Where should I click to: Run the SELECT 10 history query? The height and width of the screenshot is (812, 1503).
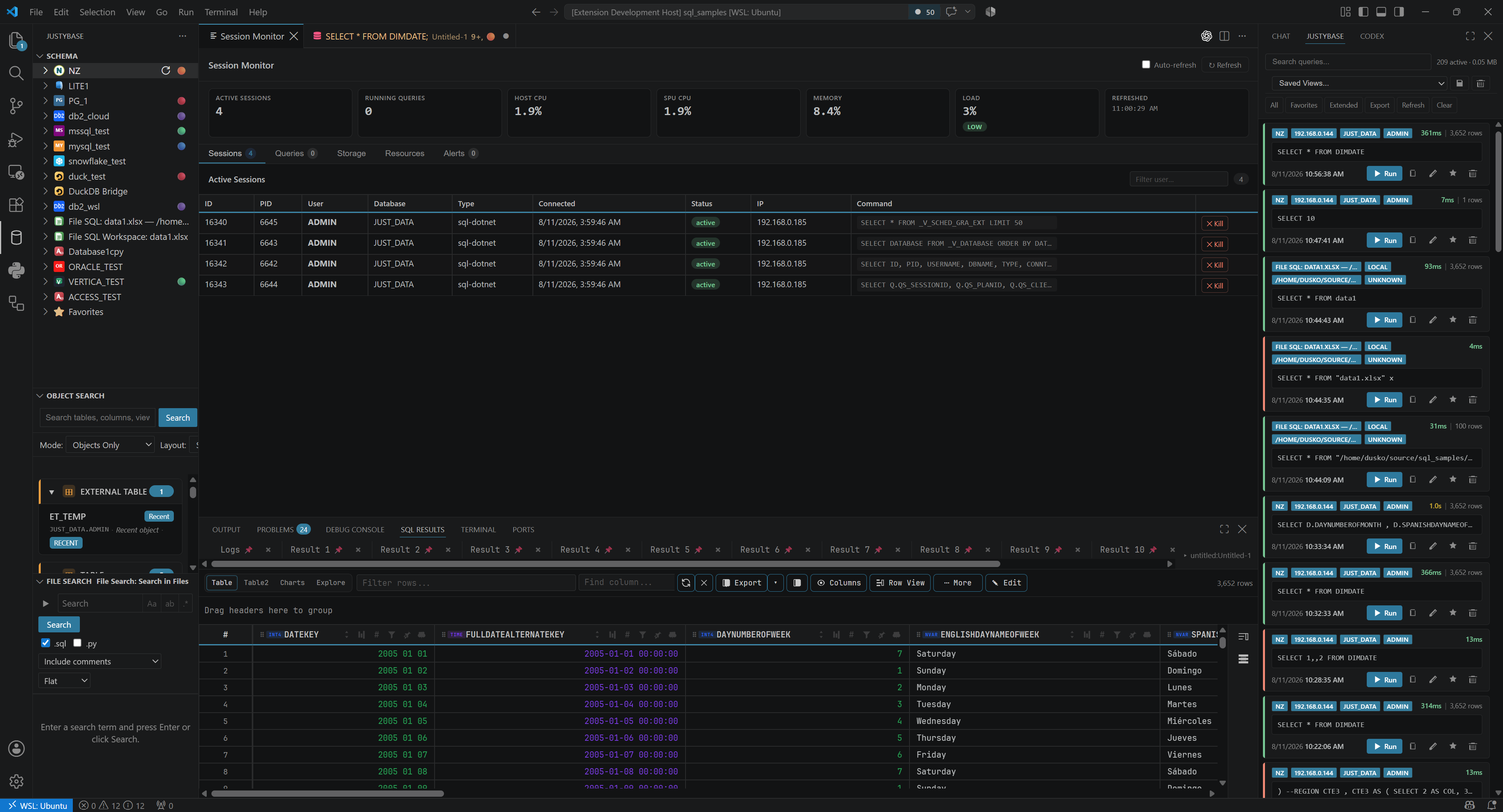[x=1384, y=240]
